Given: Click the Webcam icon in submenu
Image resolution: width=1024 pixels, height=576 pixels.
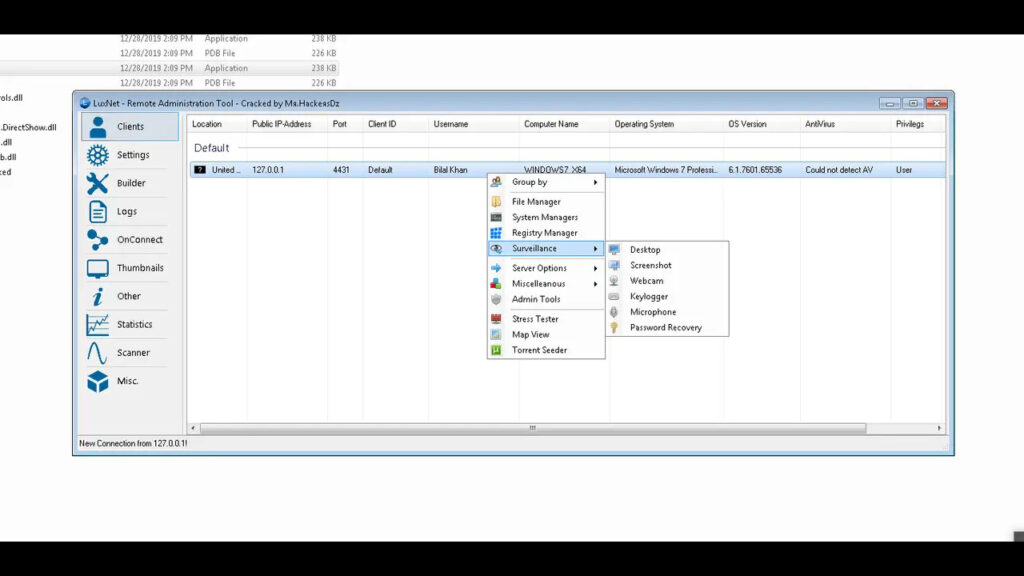Looking at the screenshot, I should point(614,281).
